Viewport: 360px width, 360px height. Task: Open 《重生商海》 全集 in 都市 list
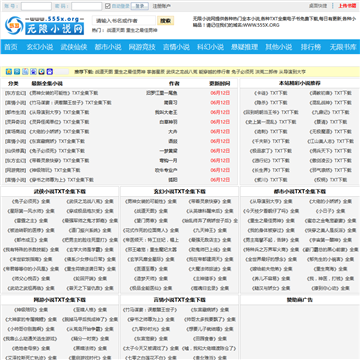330,269
